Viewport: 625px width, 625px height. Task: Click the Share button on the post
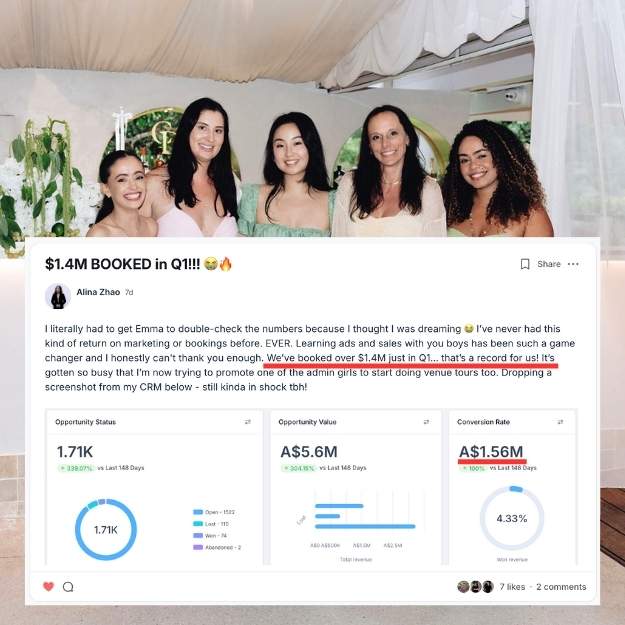(x=548, y=264)
